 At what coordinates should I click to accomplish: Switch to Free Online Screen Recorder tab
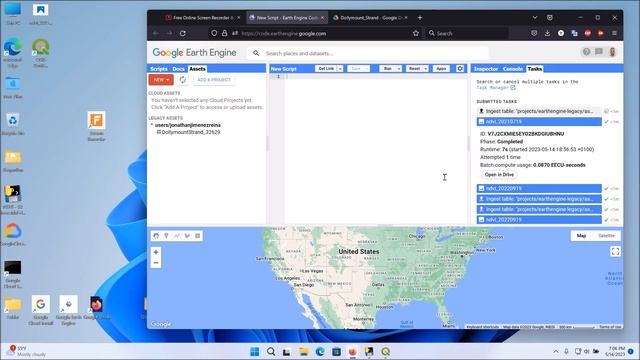tap(203, 18)
